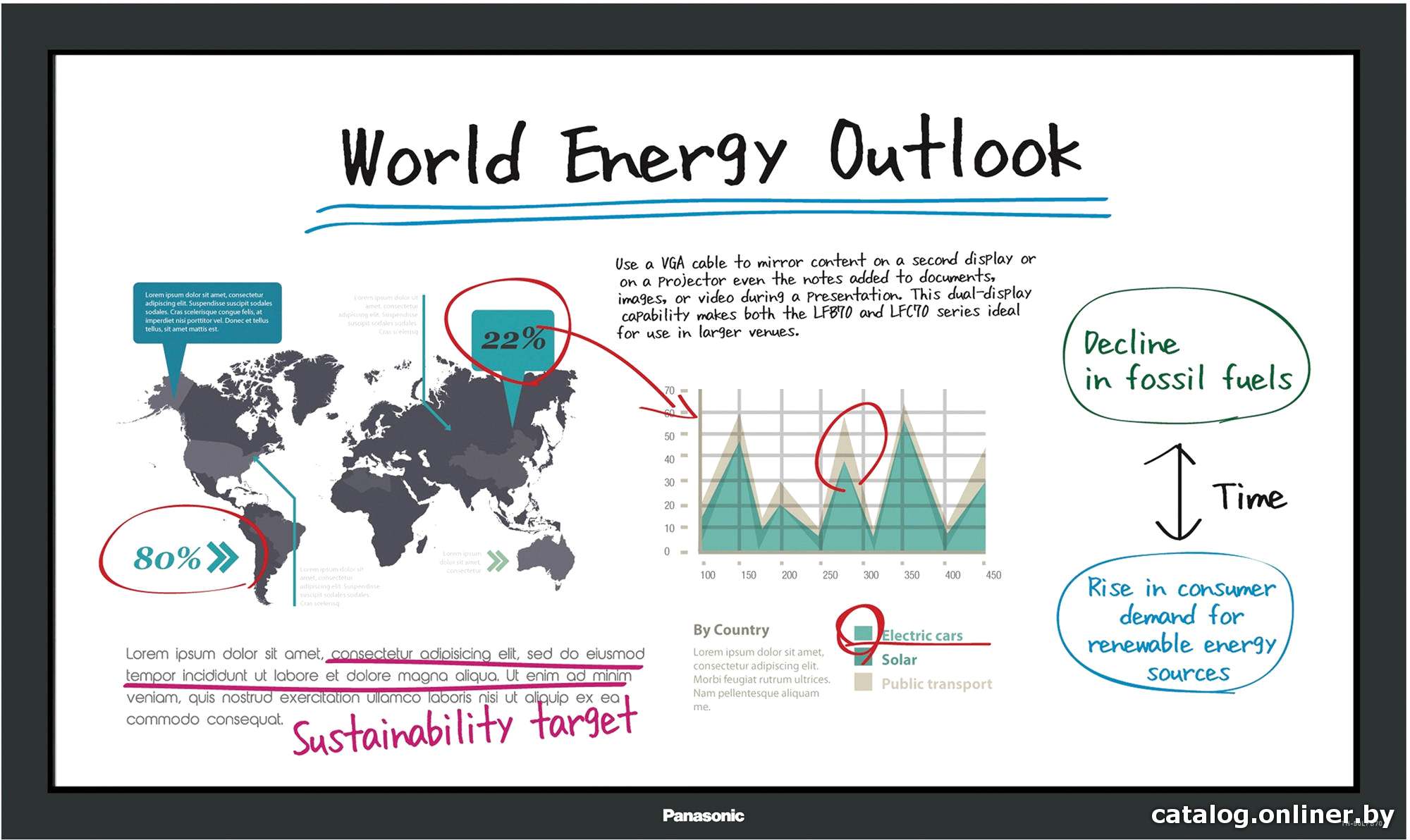
Task: Click the grey paragraph under By Country
Action: point(761,679)
